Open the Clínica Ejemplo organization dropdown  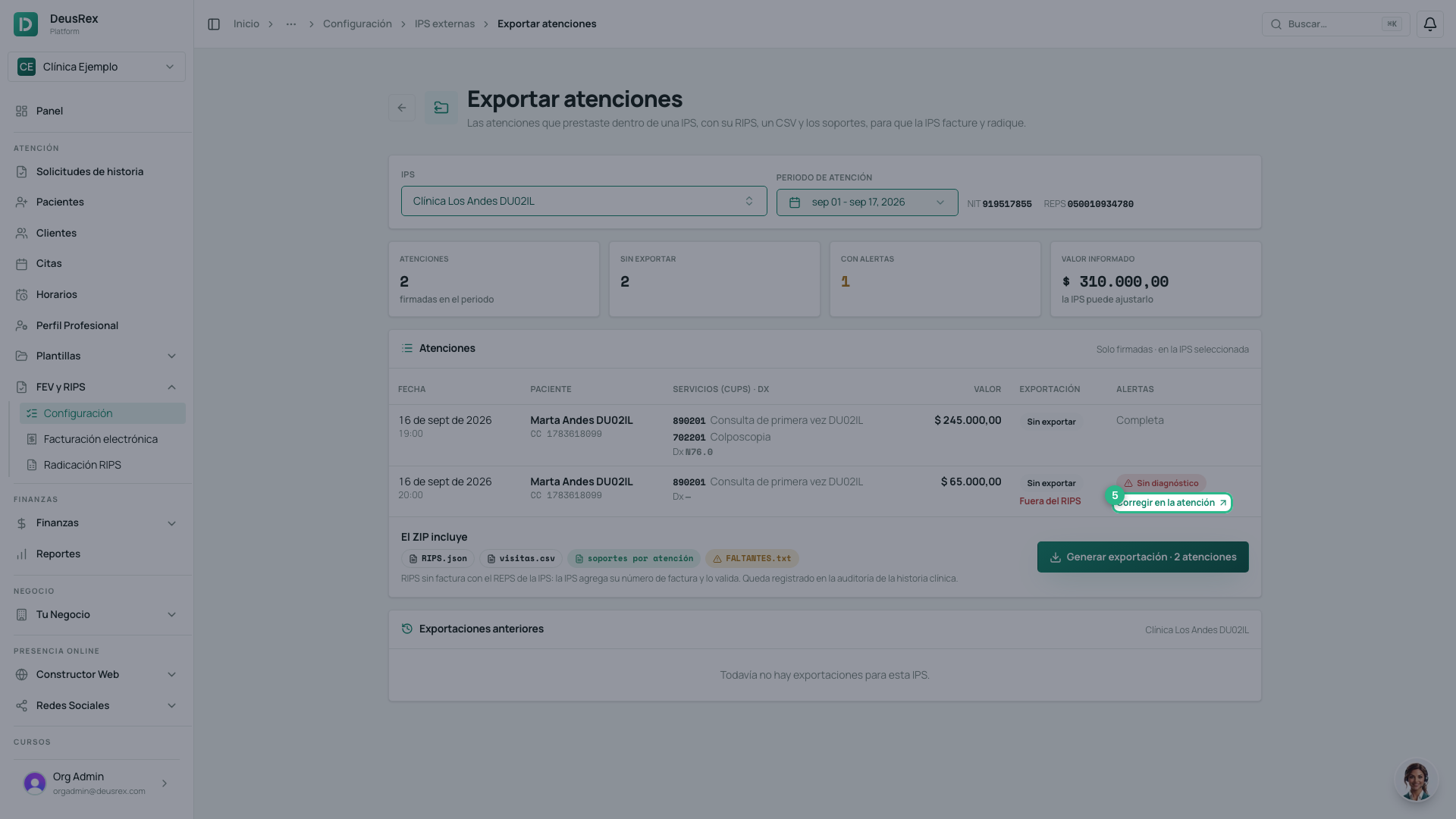click(x=96, y=67)
